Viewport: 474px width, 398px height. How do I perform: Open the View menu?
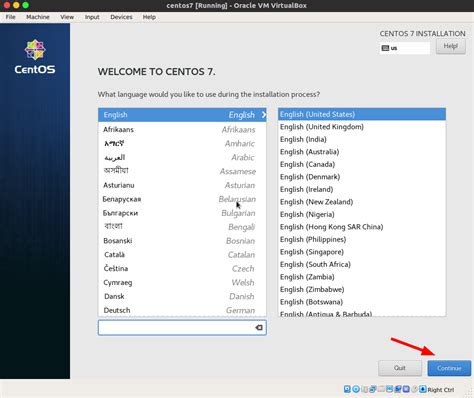[x=67, y=17]
